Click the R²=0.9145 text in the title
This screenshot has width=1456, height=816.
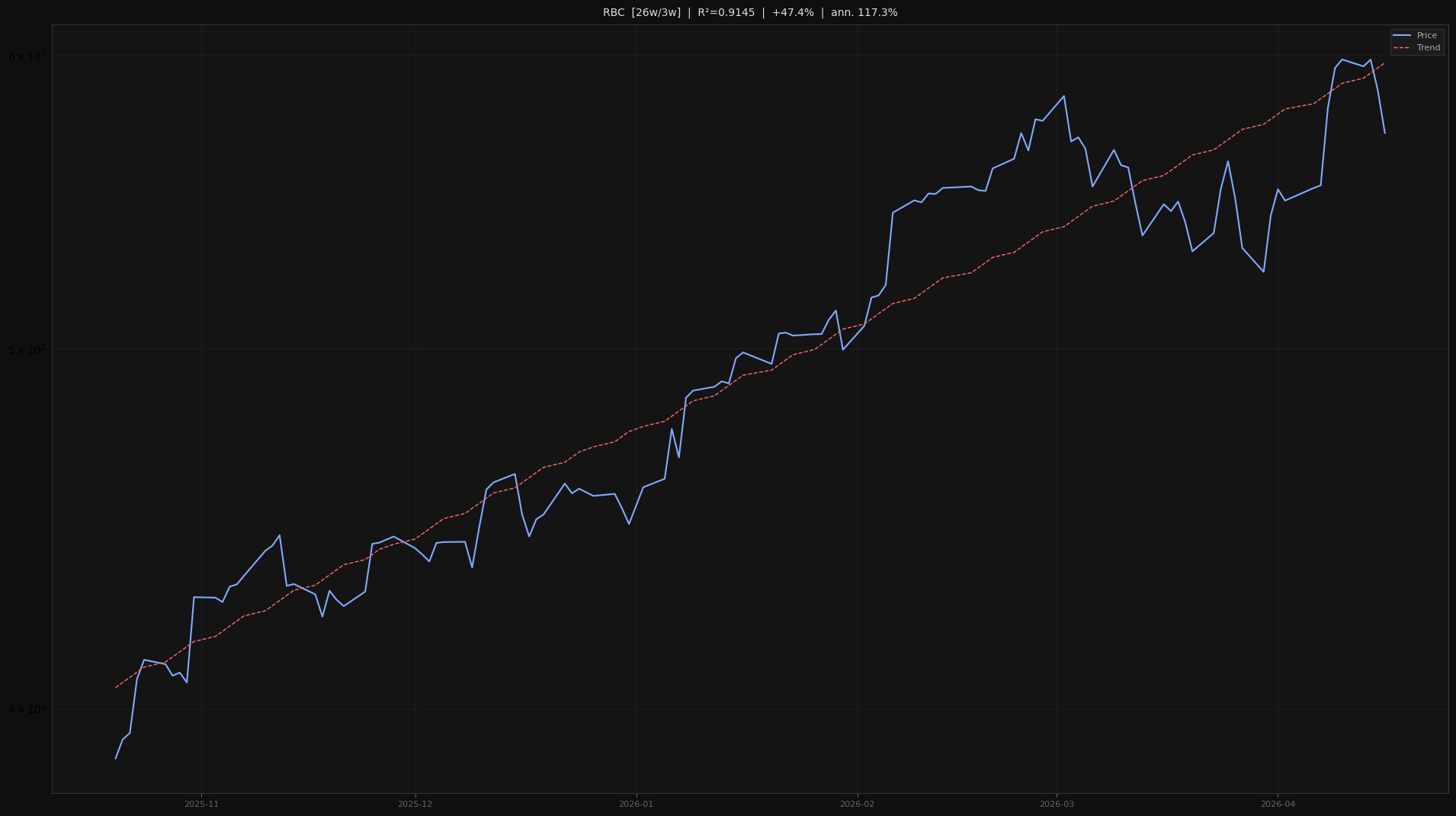click(x=724, y=12)
